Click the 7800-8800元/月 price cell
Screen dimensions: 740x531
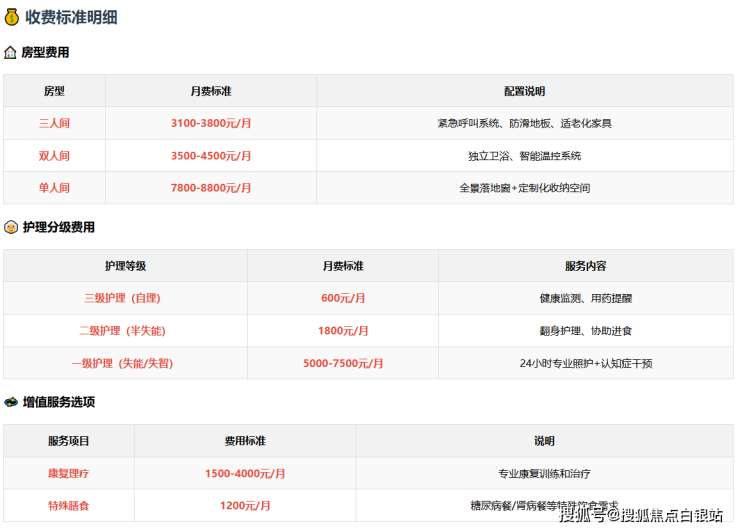tap(211, 188)
